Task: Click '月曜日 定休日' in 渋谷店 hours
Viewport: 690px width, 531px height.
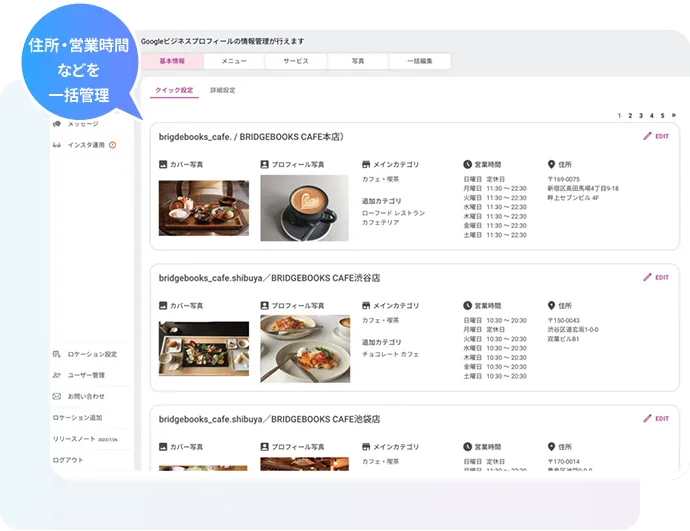Action: (484, 330)
